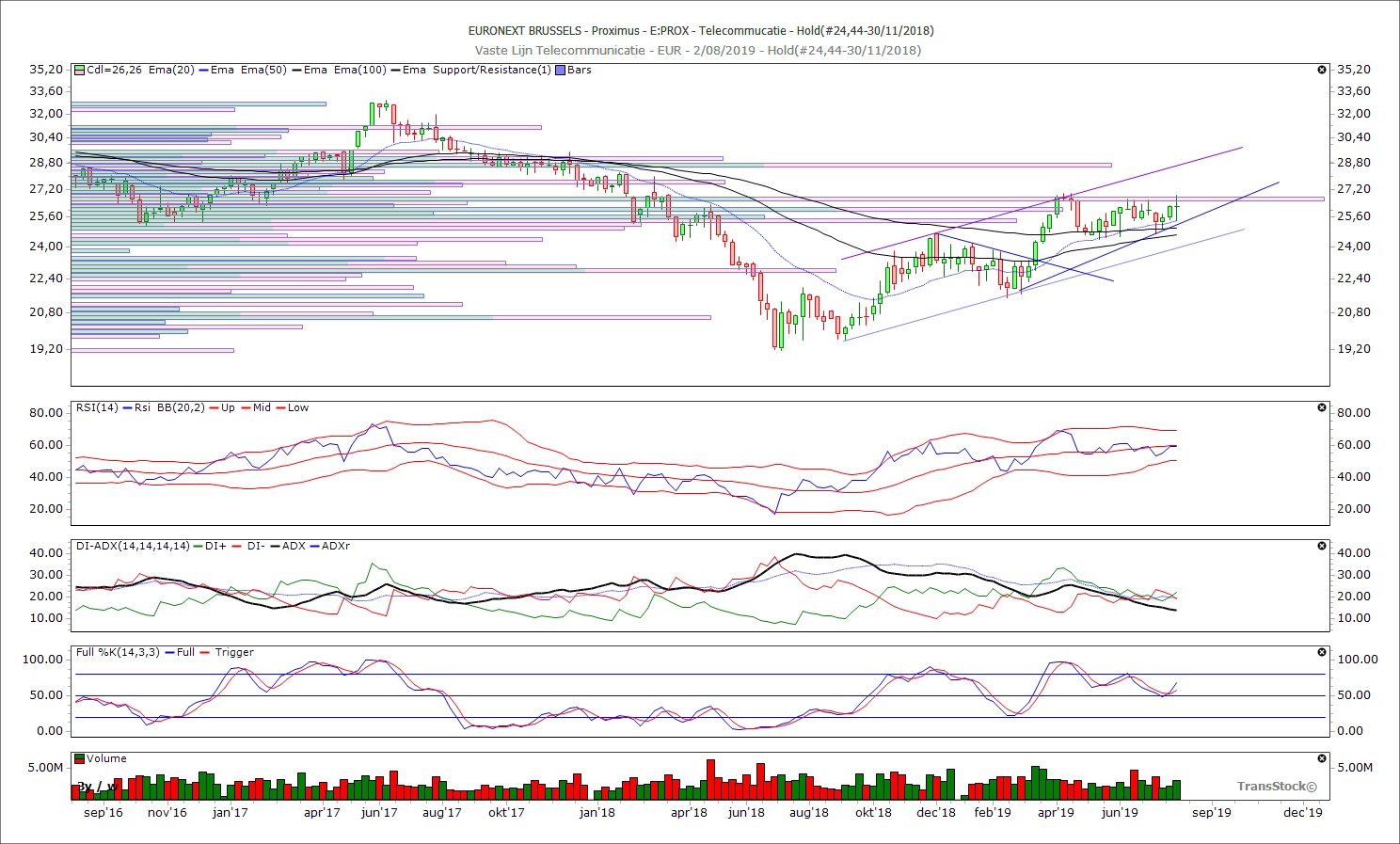The width and height of the screenshot is (1400, 844).
Task: Click the 5.00M label on right volume axis
Action: click(1355, 767)
